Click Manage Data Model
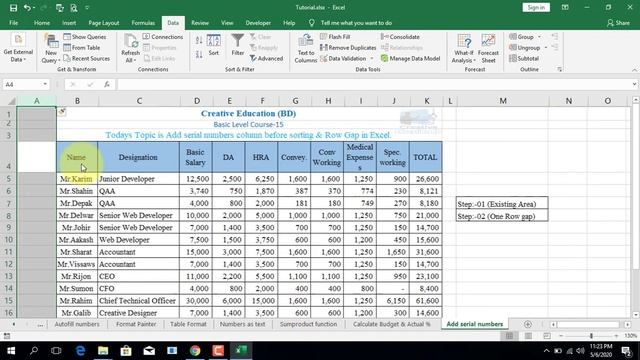Screen dimensions: 640x360 pyautogui.click(x=410, y=59)
